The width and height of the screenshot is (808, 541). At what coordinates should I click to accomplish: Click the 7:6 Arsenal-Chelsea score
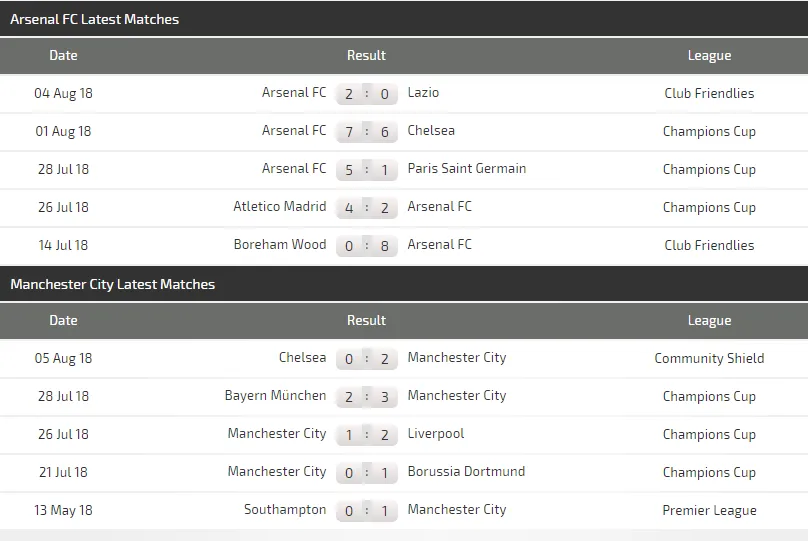click(366, 132)
